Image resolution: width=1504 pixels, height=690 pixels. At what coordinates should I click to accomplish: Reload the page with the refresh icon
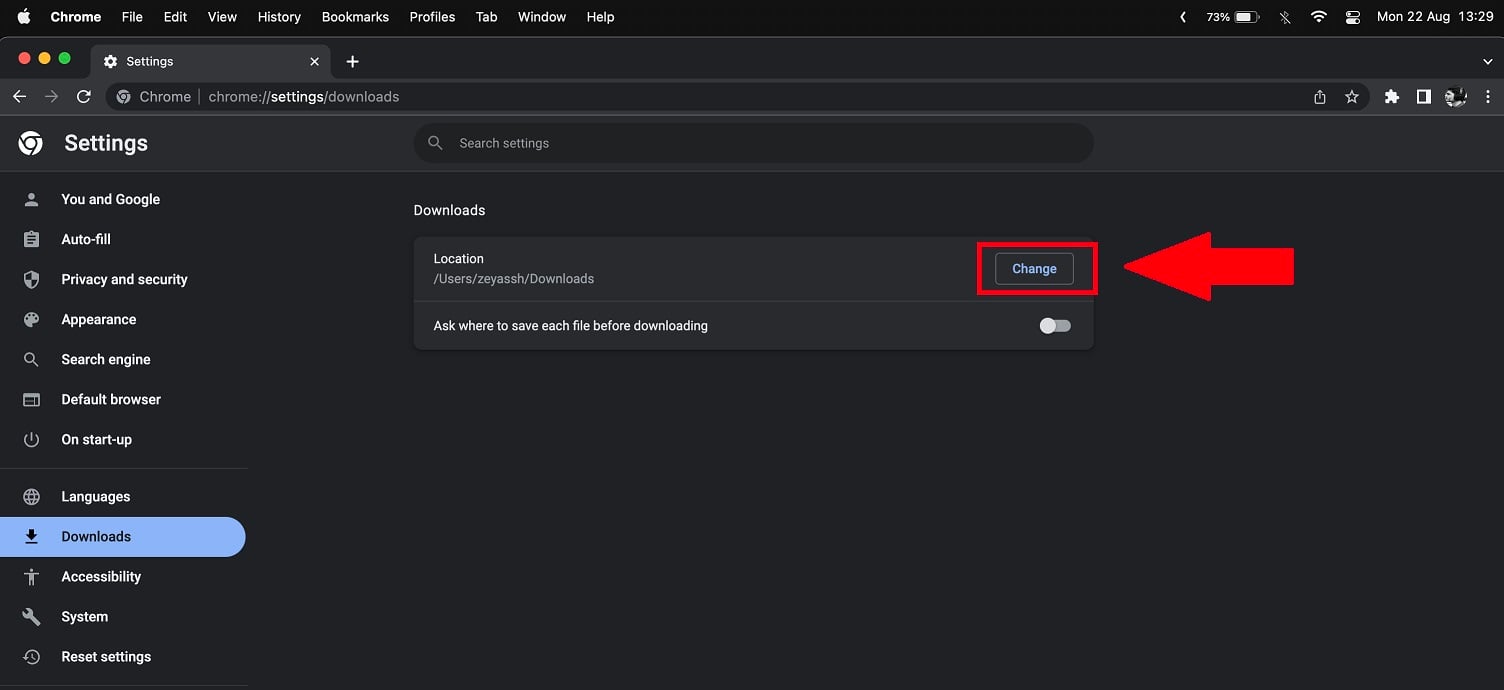(84, 96)
